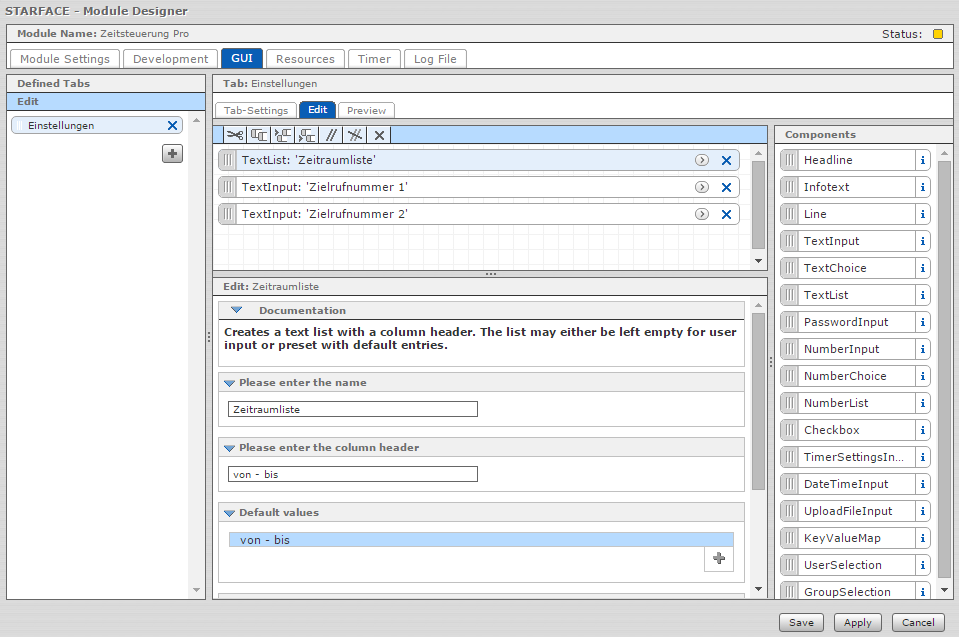This screenshot has height=637, width=959.
Task: Open the Log File tab
Action: click(x=435, y=59)
